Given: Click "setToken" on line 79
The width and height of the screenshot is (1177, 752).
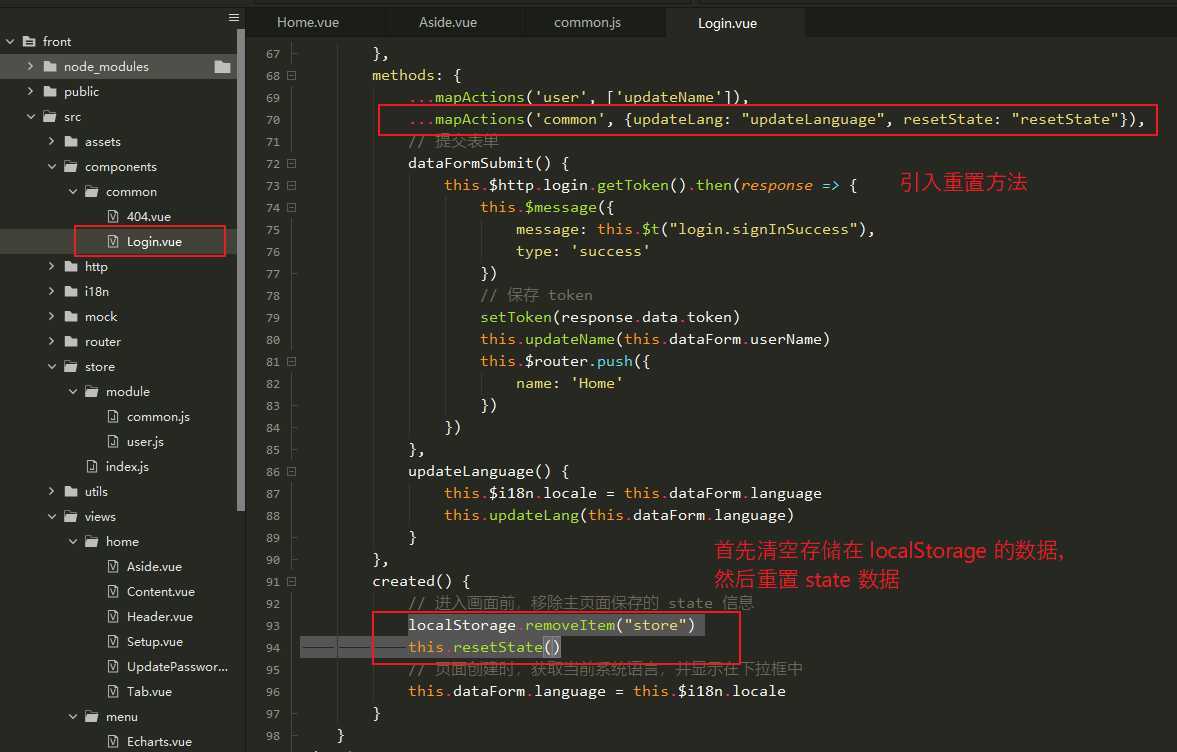Looking at the screenshot, I should (516, 317).
